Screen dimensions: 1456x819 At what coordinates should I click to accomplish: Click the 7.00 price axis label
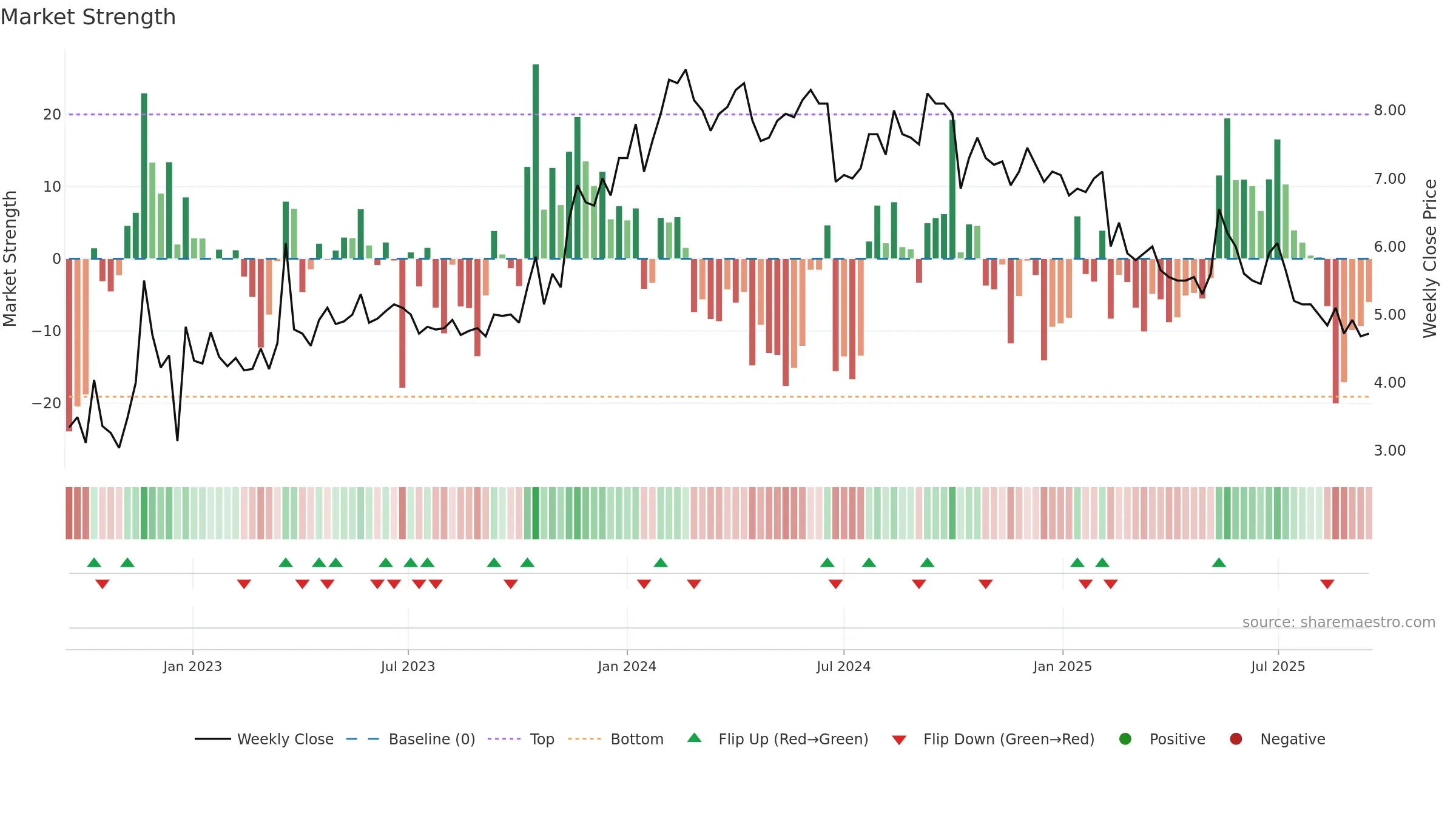[x=1390, y=179]
